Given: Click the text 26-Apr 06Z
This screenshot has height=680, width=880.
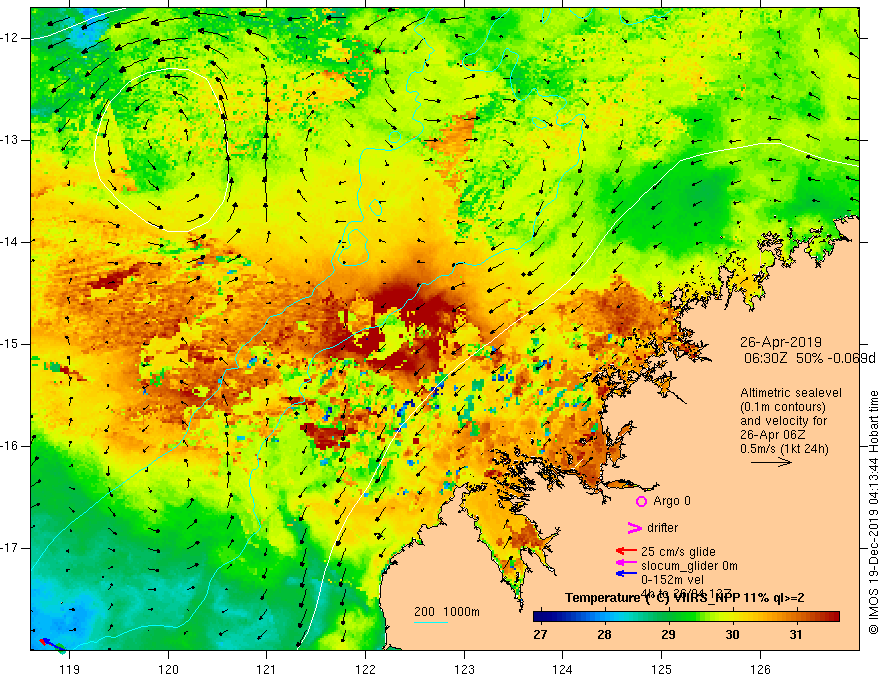Looking at the screenshot, I should (773, 435).
